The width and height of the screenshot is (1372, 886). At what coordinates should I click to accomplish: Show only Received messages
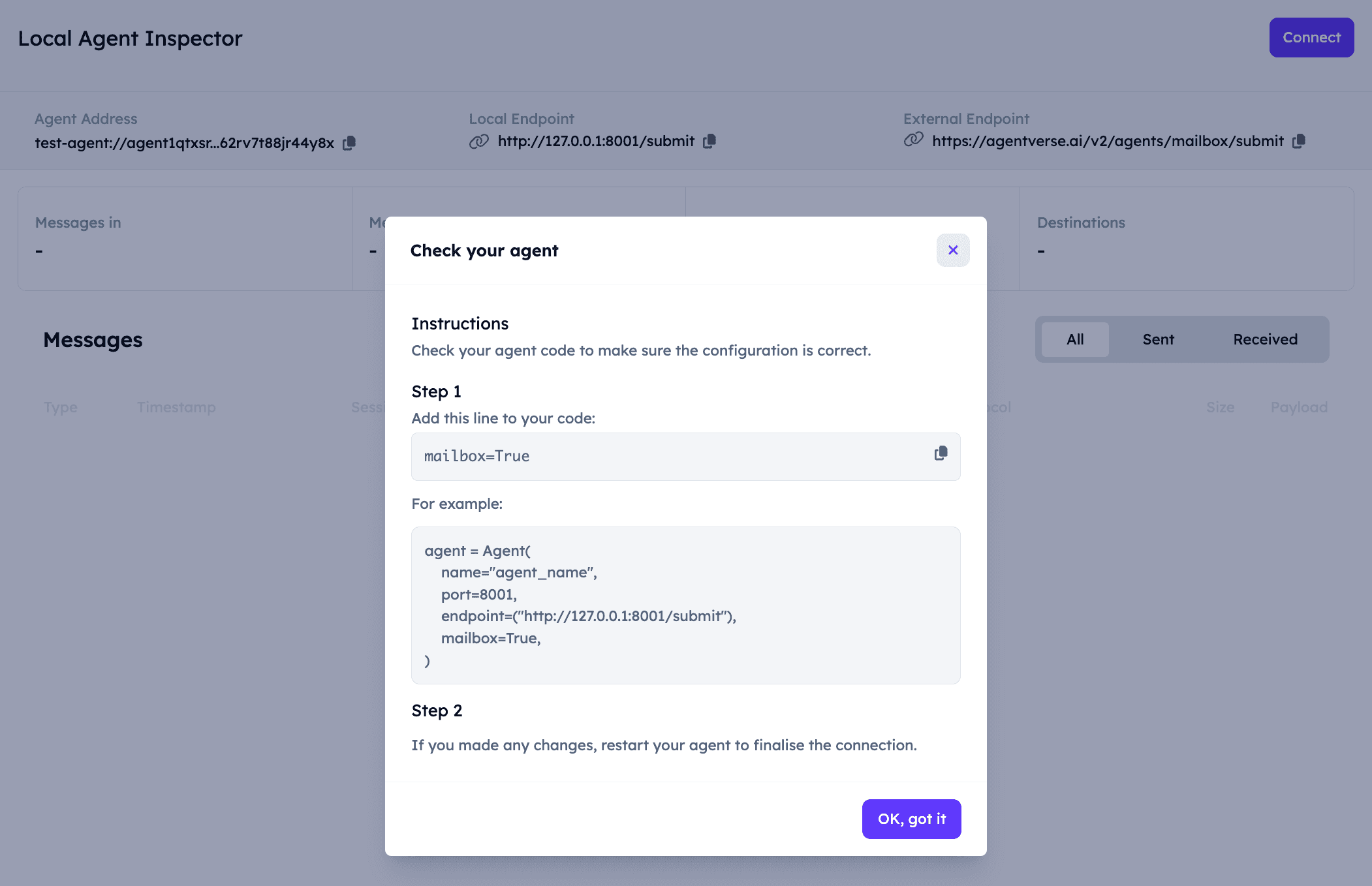click(1265, 339)
